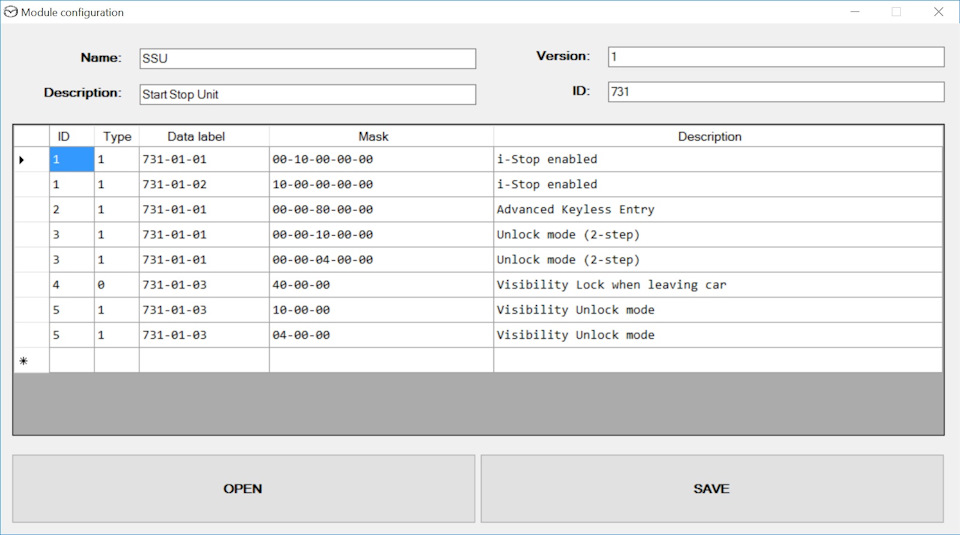960x535 pixels.
Task: Select Visibility Lock when leaving car cell
Action: [718, 285]
